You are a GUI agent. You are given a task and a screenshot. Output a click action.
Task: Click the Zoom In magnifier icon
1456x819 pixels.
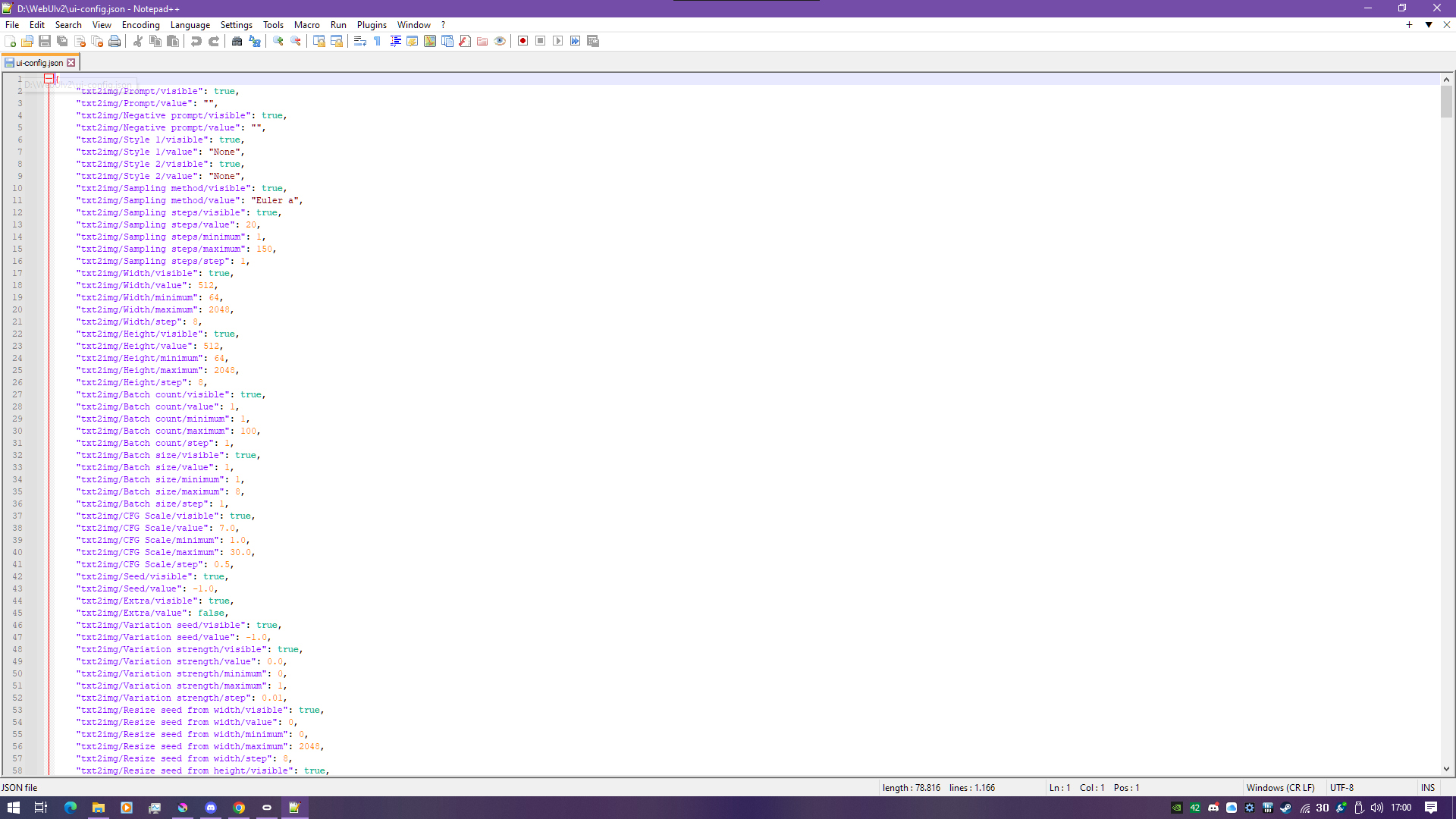[278, 41]
